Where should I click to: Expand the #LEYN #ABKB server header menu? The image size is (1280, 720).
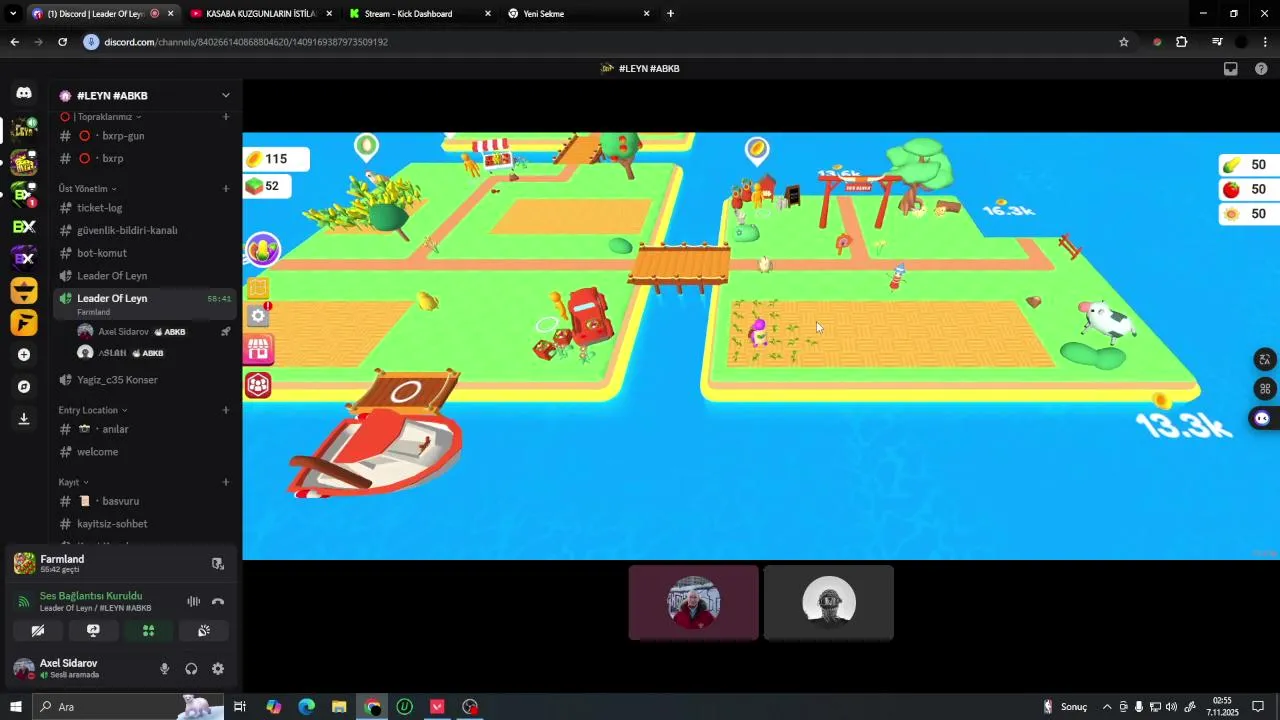point(145,95)
